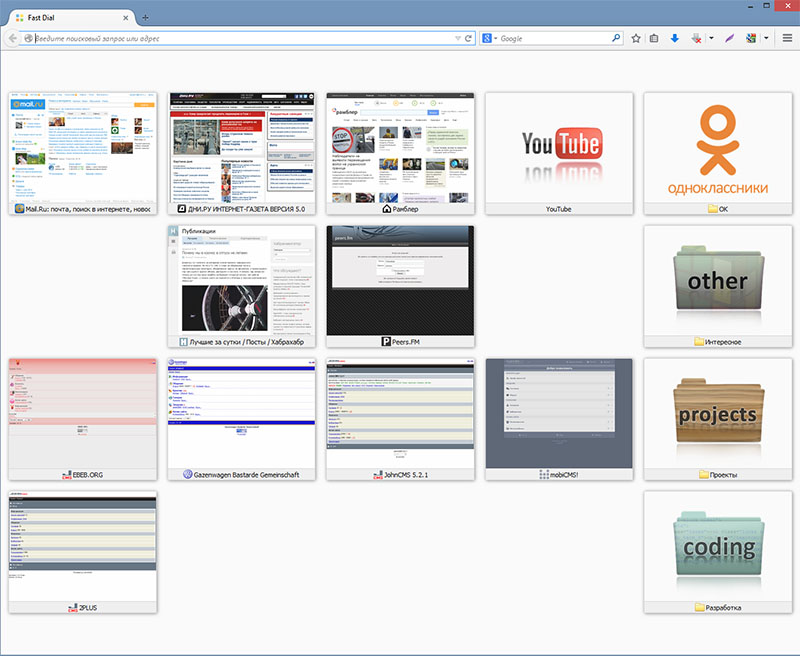
Task: Open the Проекты projects folder
Action: point(718,412)
